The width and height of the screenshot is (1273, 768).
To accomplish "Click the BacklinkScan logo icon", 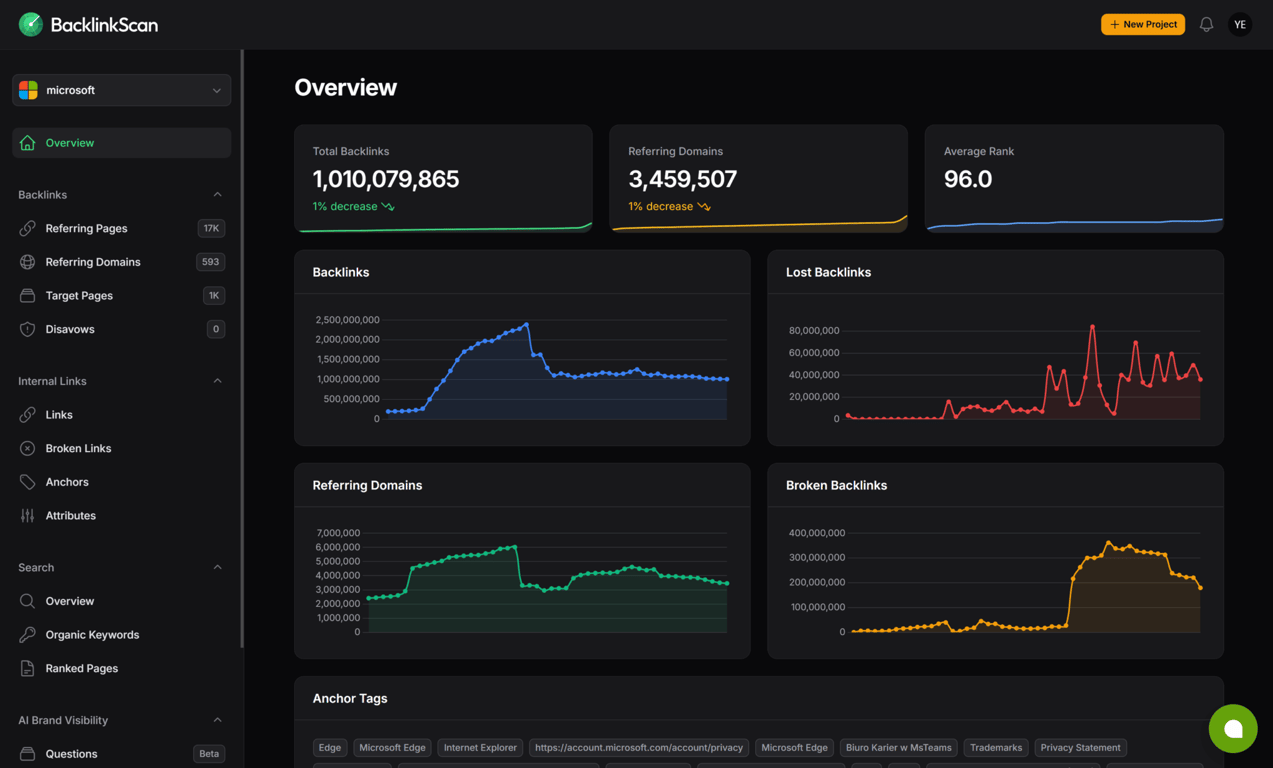I will coord(31,24).
